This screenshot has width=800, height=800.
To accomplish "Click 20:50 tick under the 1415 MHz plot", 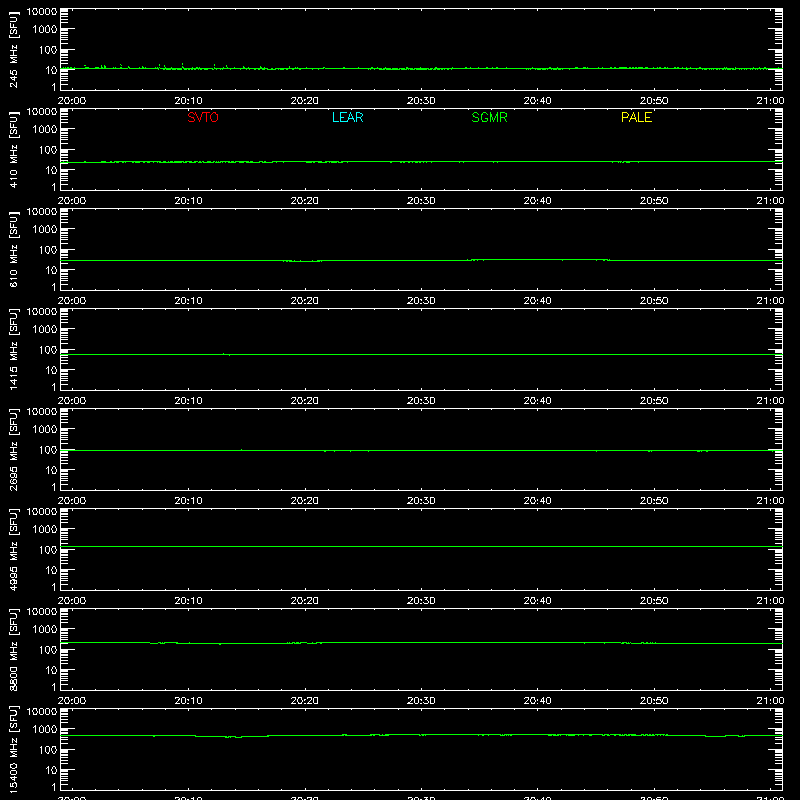I will (x=654, y=401).
